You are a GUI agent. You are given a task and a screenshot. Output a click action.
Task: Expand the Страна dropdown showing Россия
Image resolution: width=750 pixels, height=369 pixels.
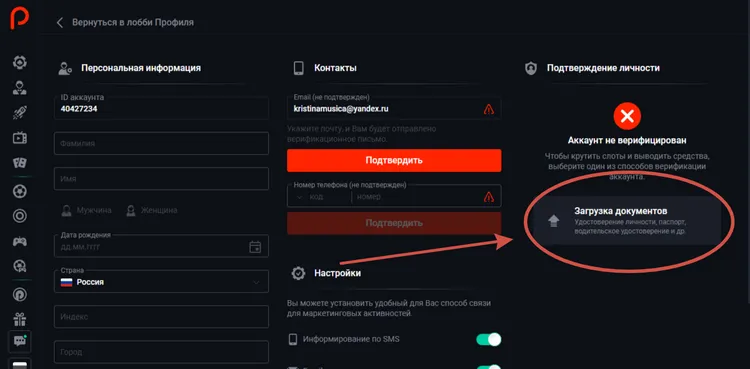click(x=161, y=282)
